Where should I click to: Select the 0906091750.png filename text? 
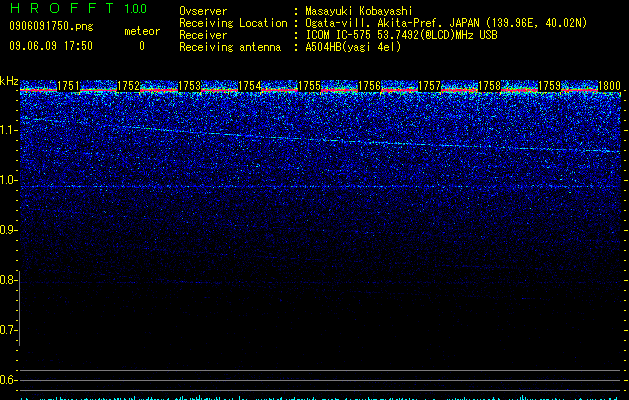click(x=51, y=26)
